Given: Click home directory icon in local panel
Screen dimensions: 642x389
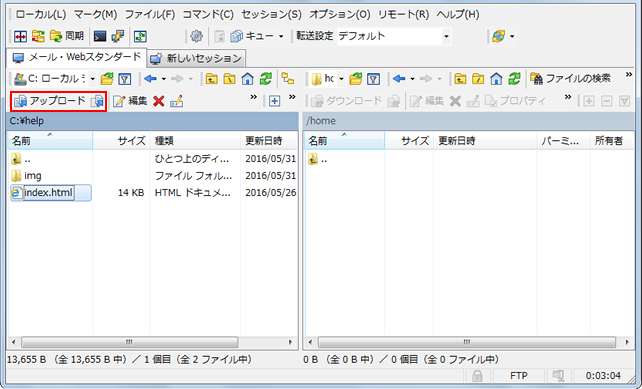Looking at the screenshot, I should [247, 79].
